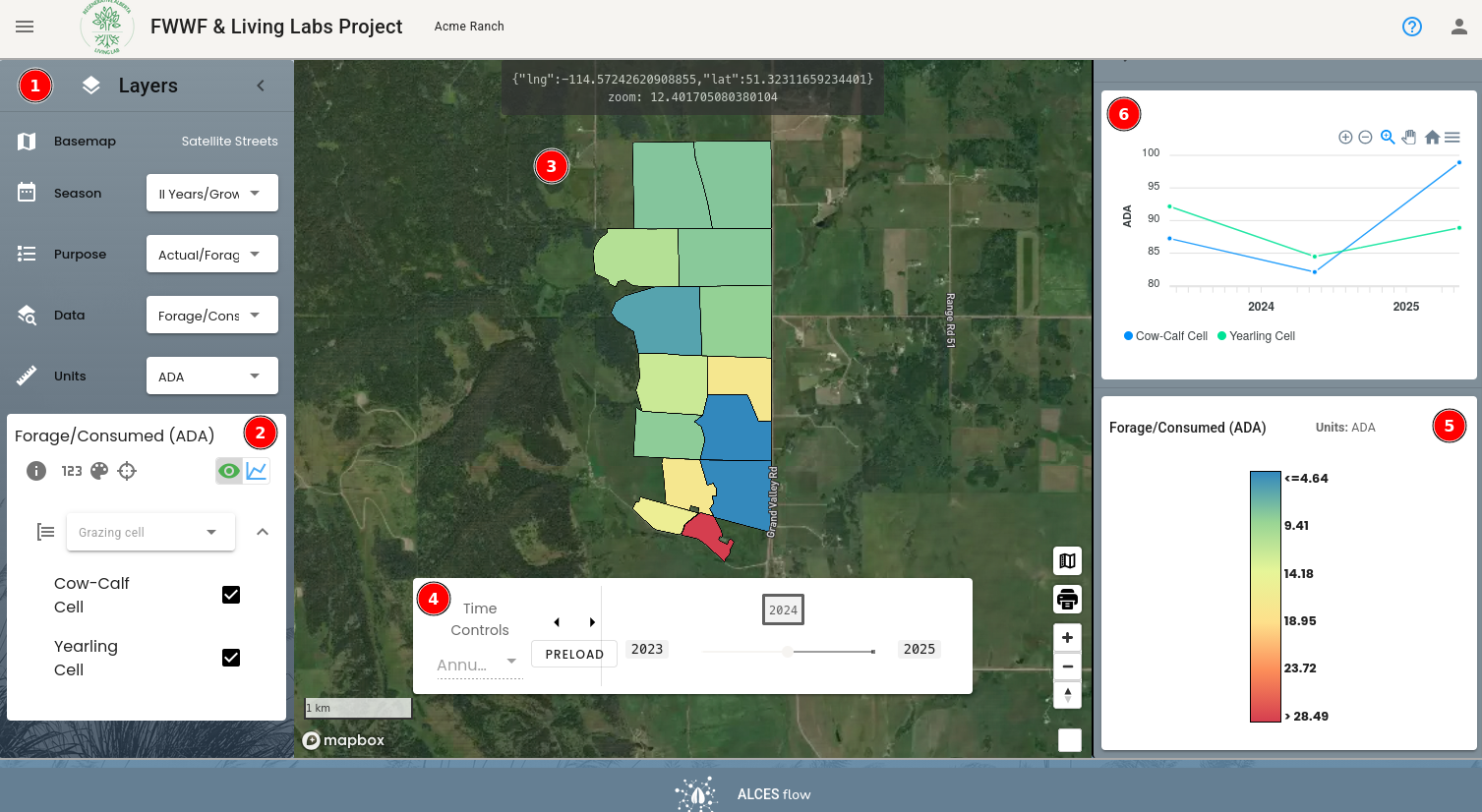The width and height of the screenshot is (1482, 812).
Task: Click the 2024 current year field
Action: point(784,609)
